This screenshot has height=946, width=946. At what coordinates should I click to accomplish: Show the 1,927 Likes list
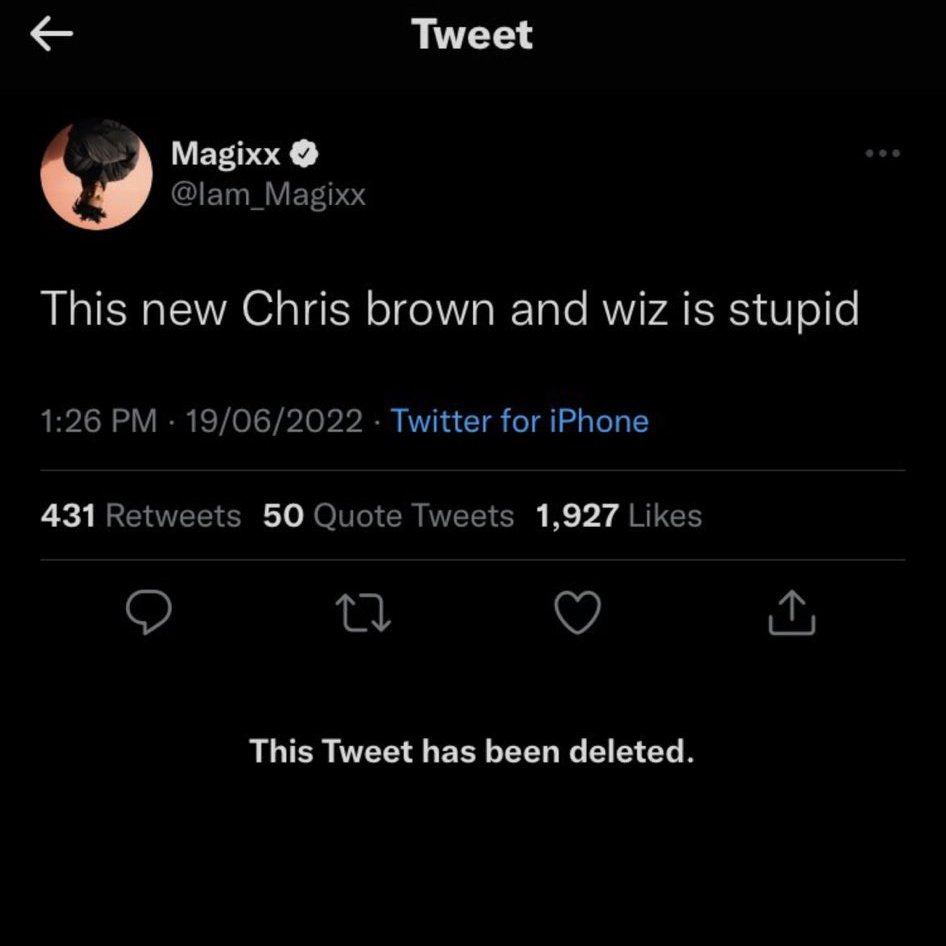pos(619,516)
